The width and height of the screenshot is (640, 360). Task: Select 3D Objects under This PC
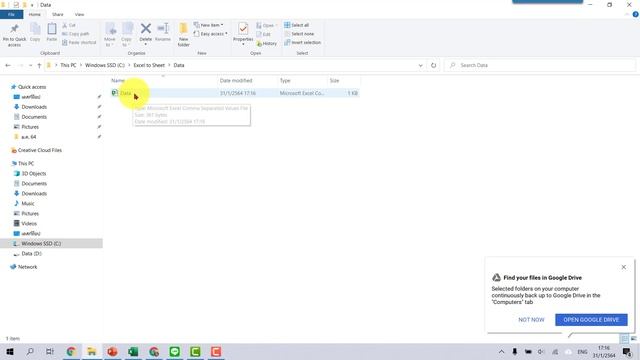(x=33, y=173)
